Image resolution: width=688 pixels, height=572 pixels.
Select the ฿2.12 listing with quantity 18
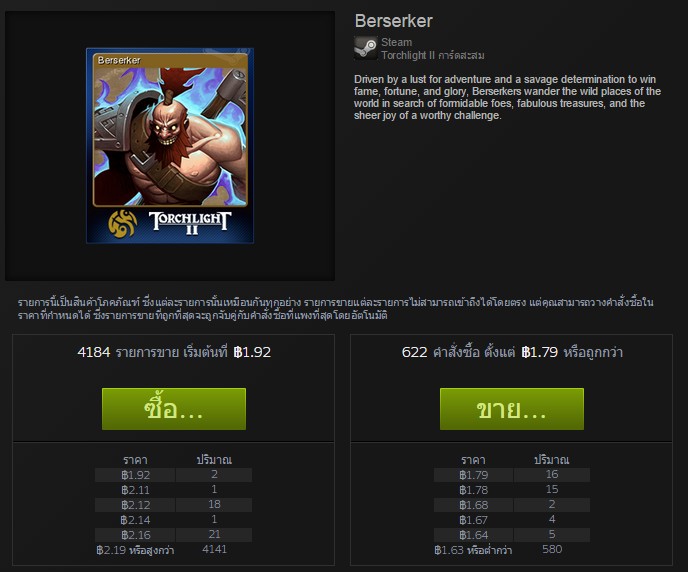173,504
